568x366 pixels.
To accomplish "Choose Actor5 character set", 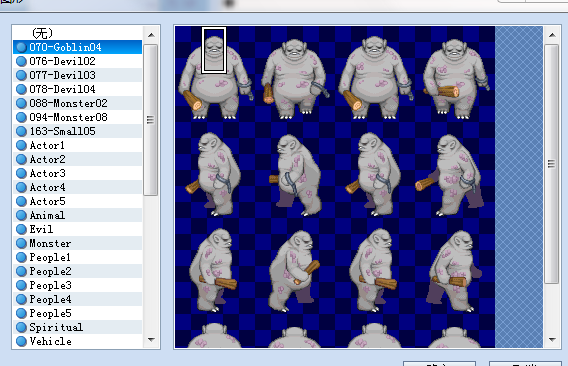I will pyautogui.click(x=78, y=201).
